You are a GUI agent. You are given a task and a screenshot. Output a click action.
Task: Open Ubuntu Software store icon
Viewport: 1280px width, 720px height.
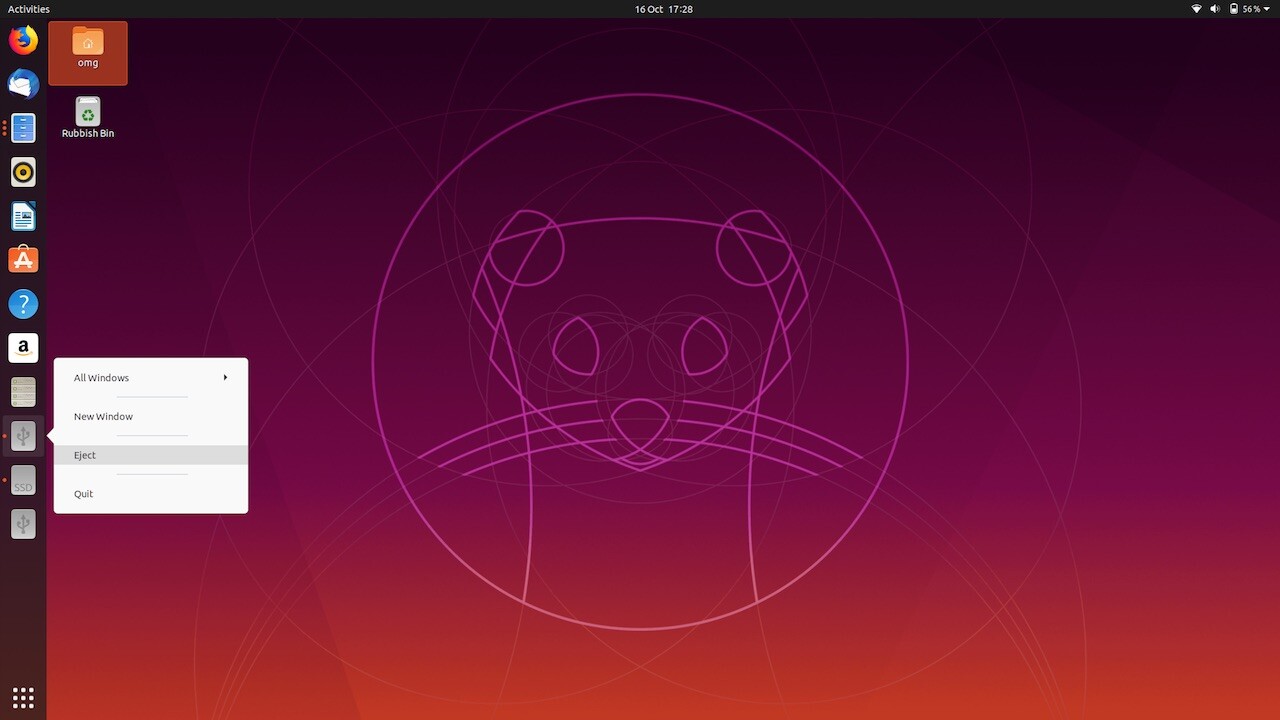click(23, 260)
